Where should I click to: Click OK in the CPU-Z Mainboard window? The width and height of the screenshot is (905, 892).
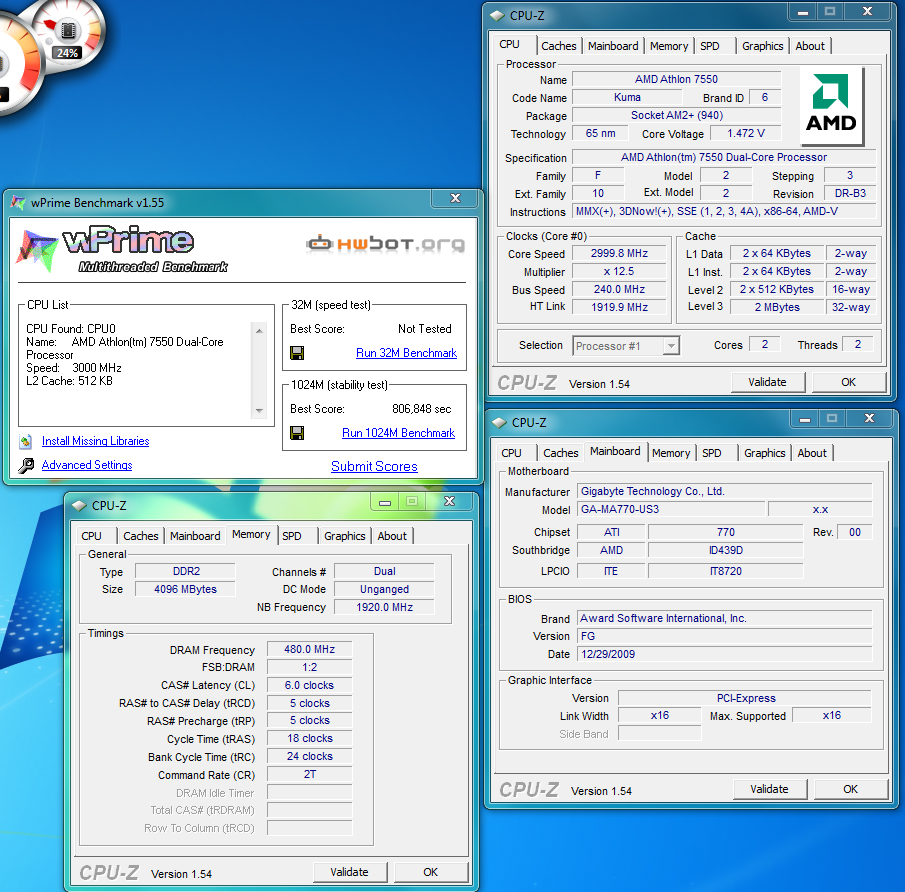(850, 789)
